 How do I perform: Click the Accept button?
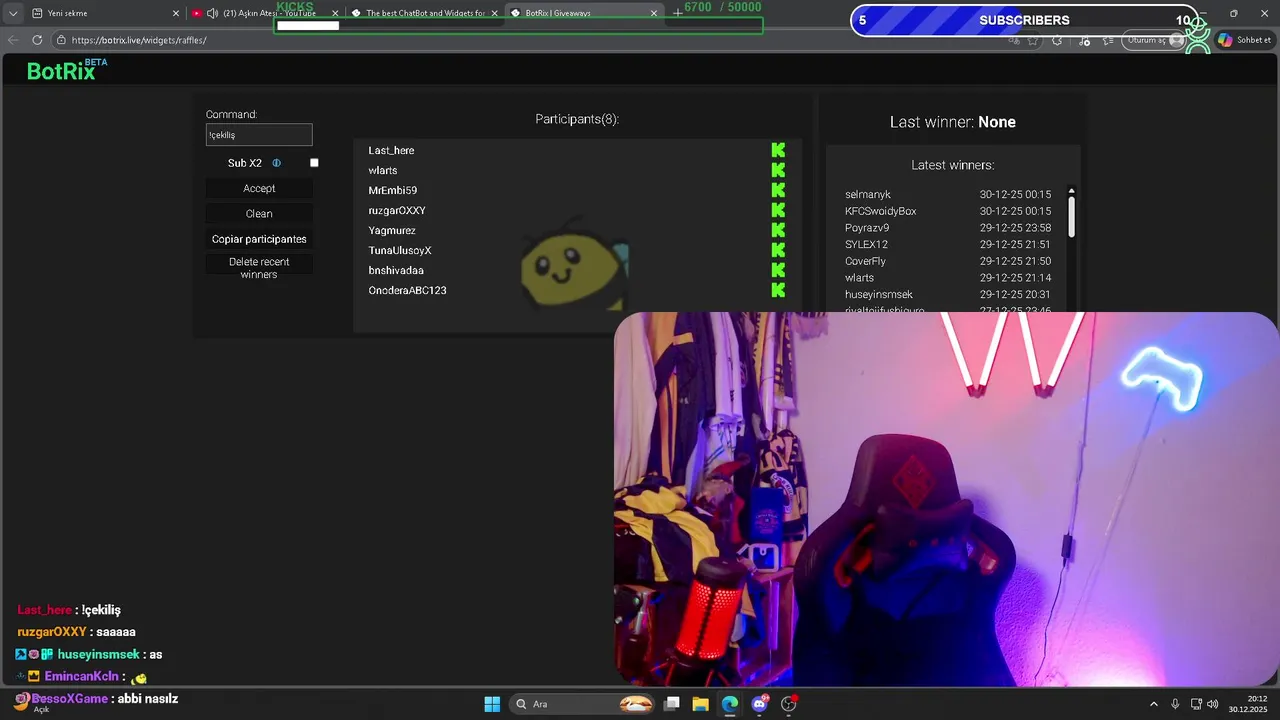click(x=259, y=188)
